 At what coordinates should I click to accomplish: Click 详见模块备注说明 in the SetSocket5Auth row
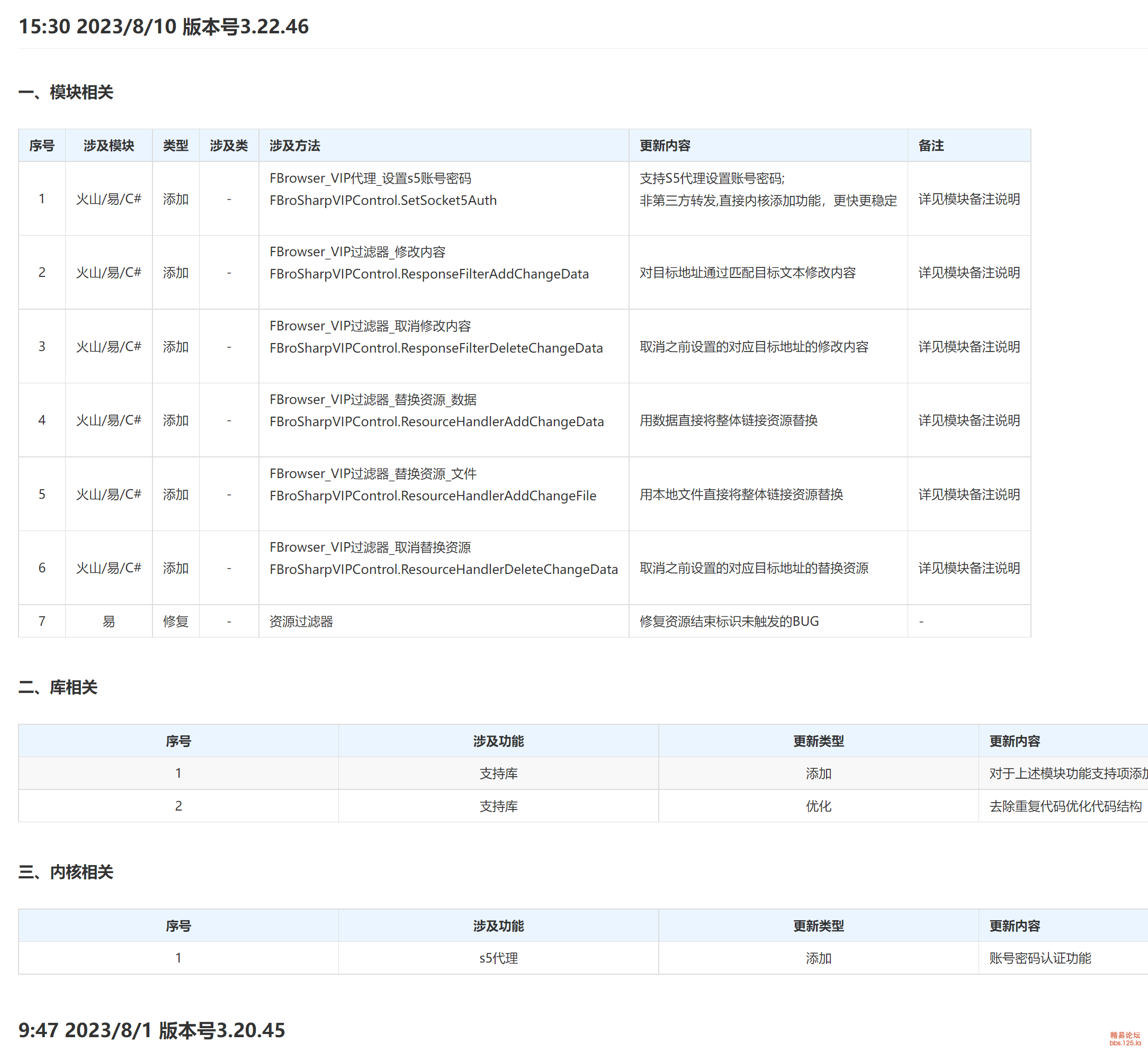969,199
